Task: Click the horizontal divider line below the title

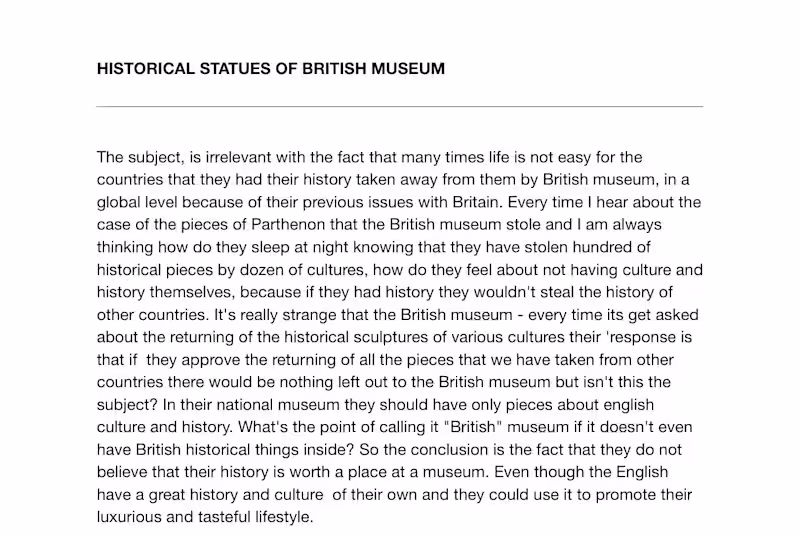Action: pyautogui.click(x=400, y=106)
